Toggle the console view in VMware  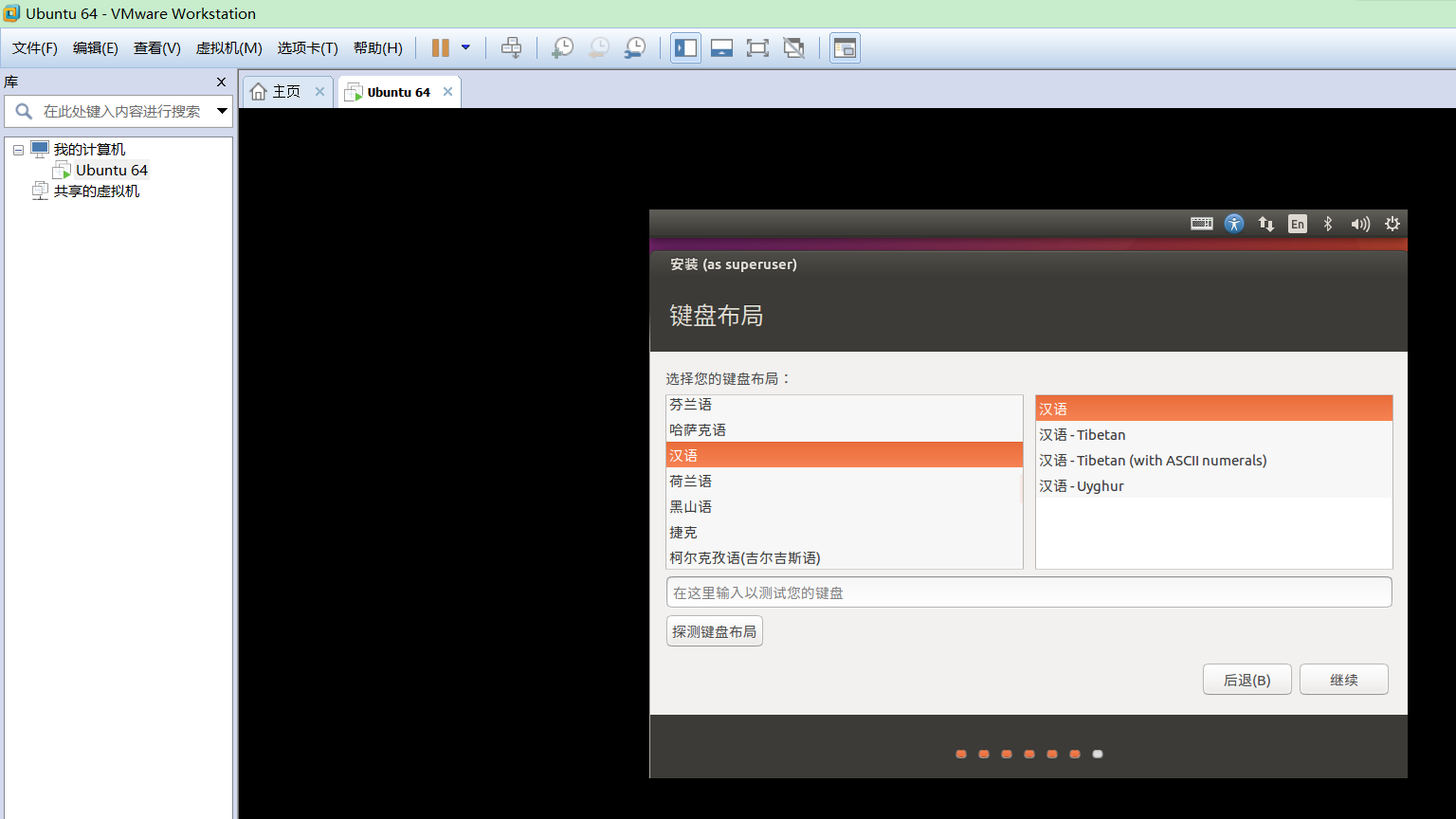[x=845, y=47]
